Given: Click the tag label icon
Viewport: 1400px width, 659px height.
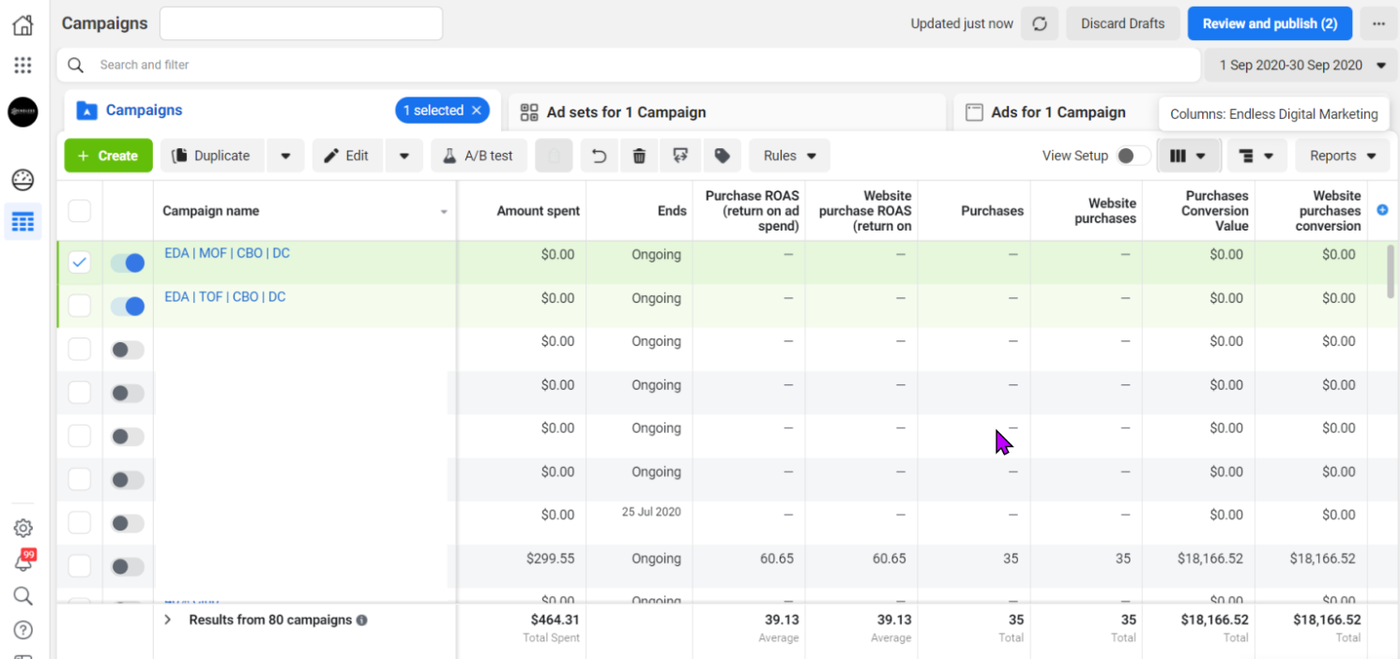Looking at the screenshot, I should click(x=722, y=156).
